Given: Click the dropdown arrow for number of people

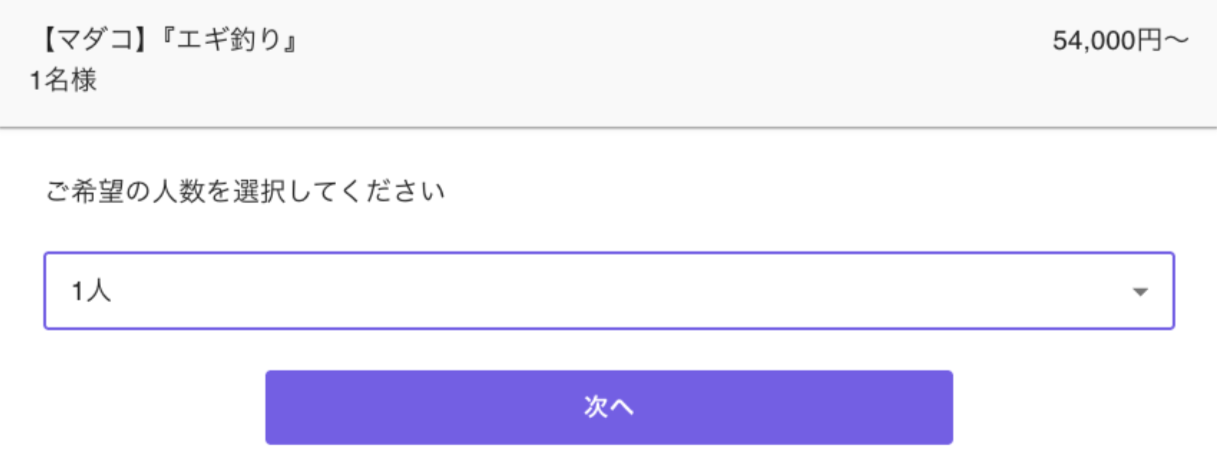Looking at the screenshot, I should 1139,292.
